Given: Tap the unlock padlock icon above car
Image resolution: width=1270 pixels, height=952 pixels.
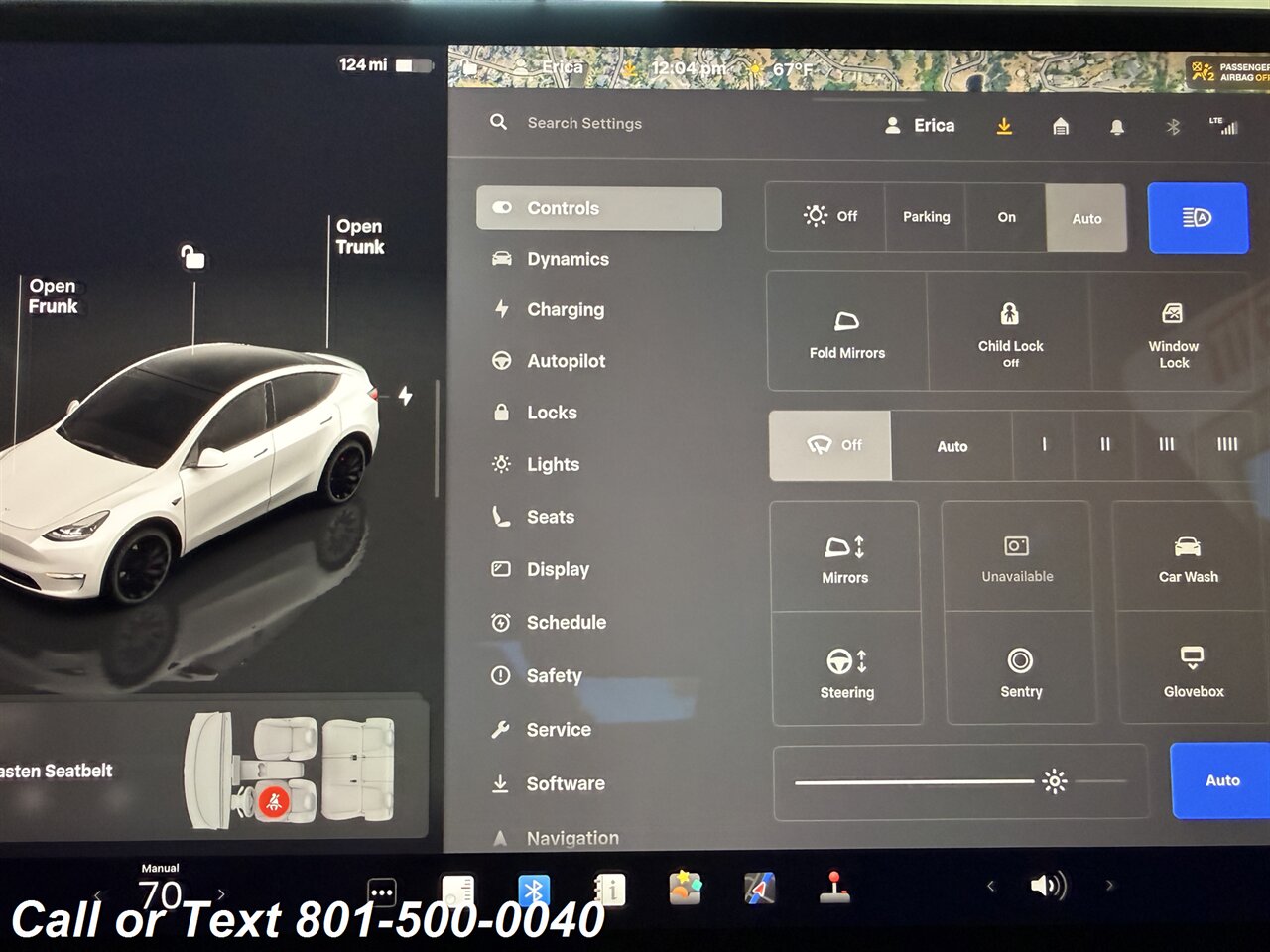Looking at the screenshot, I should [x=192, y=256].
